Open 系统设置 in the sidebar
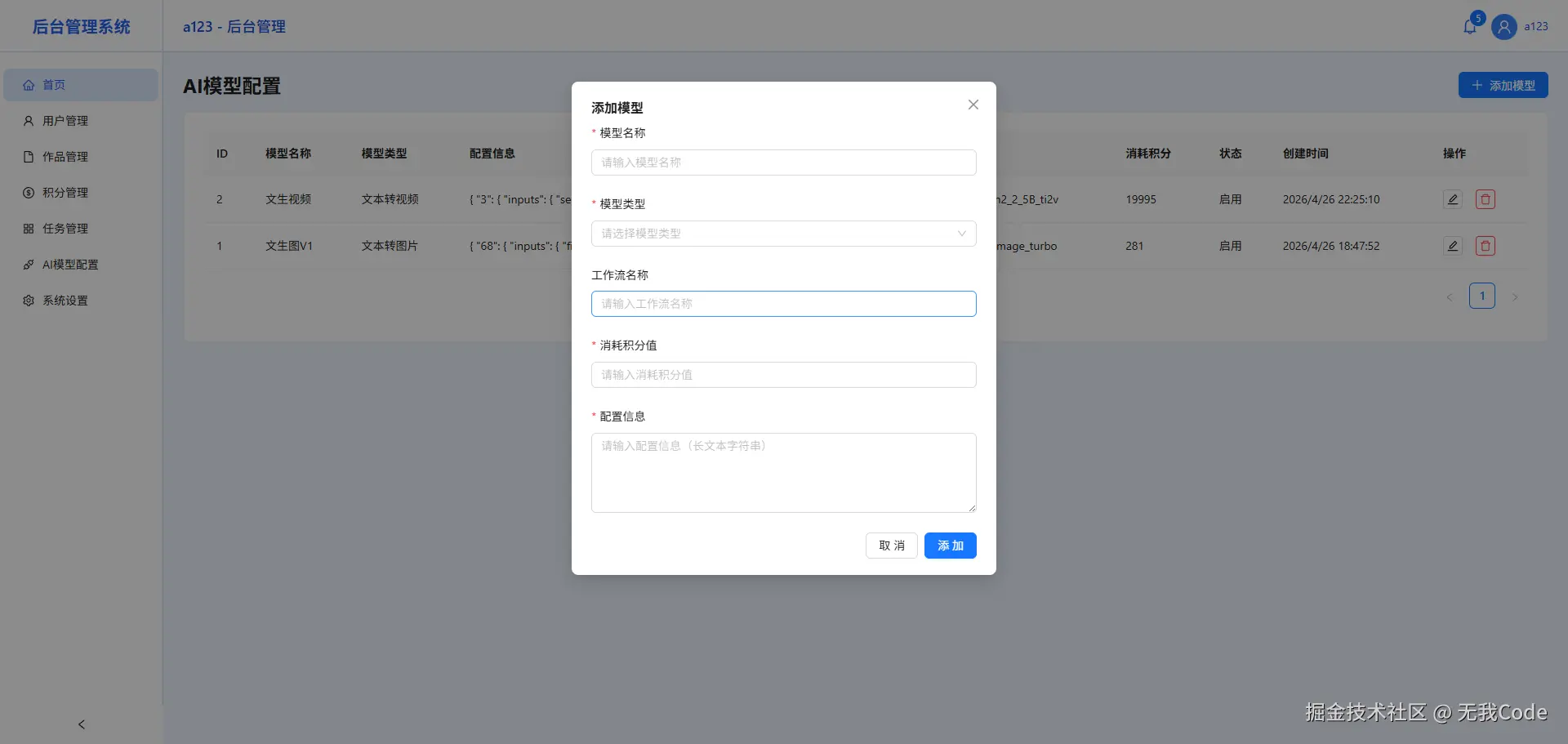This screenshot has height=744, width=1568. pos(81,301)
